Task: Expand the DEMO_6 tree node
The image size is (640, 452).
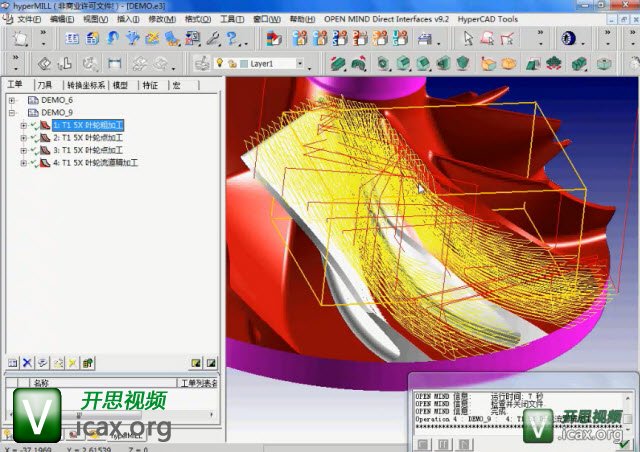Action: (12, 101)
